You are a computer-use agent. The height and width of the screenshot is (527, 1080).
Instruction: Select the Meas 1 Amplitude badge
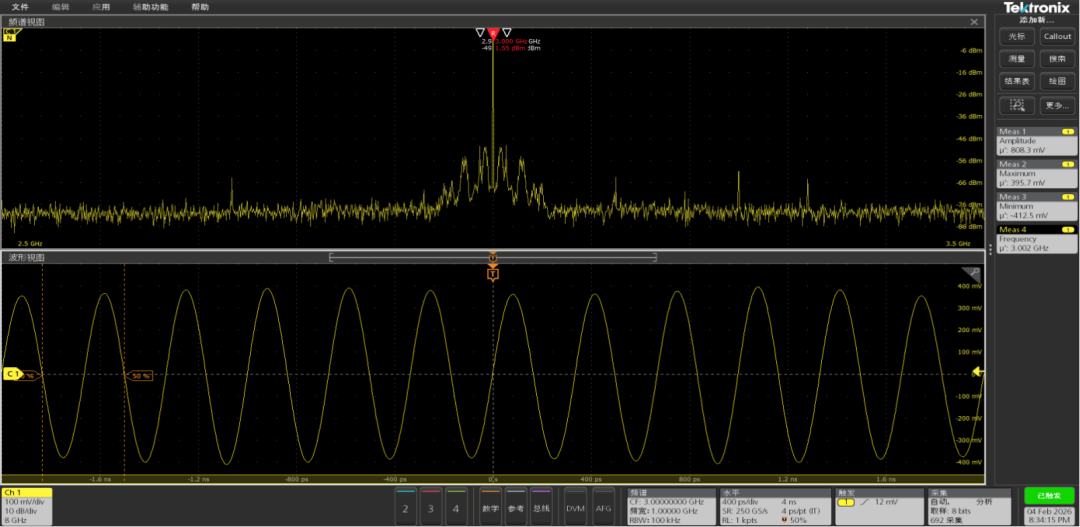[x=1037, y=141]
